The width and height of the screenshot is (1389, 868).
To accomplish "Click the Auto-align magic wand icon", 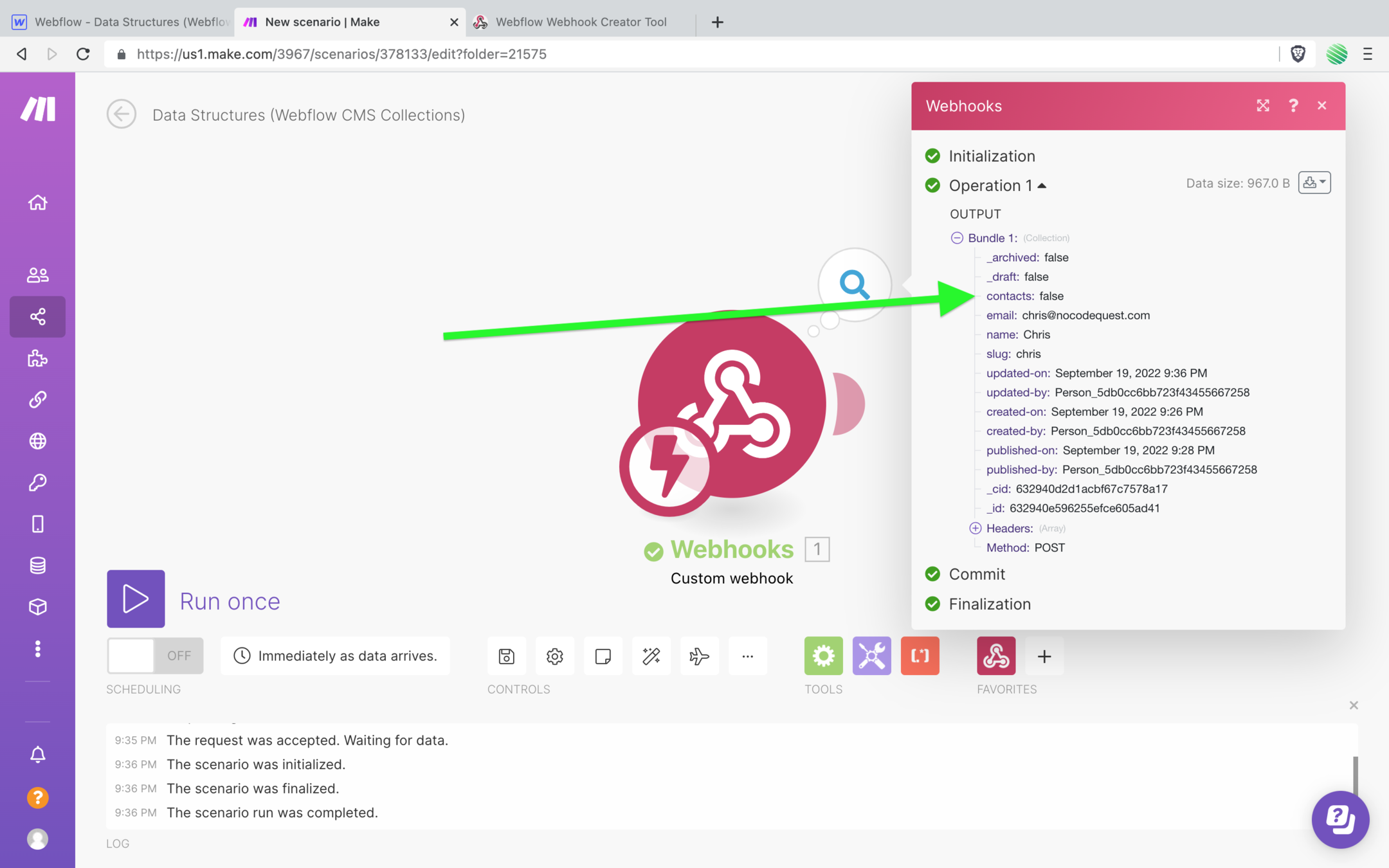I will [x=651, y=656].
